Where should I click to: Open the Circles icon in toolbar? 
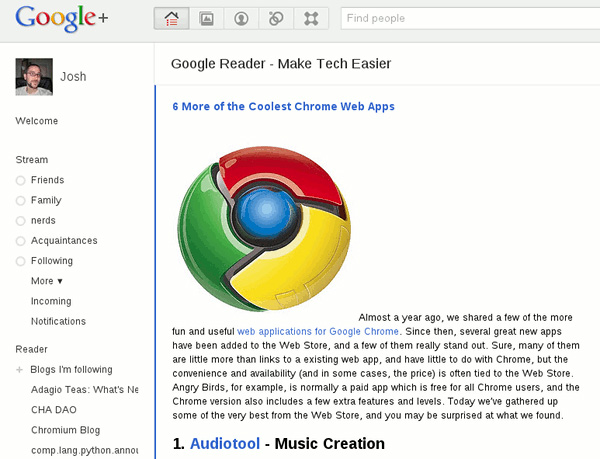pyautogui.click(x=276, y=18)
